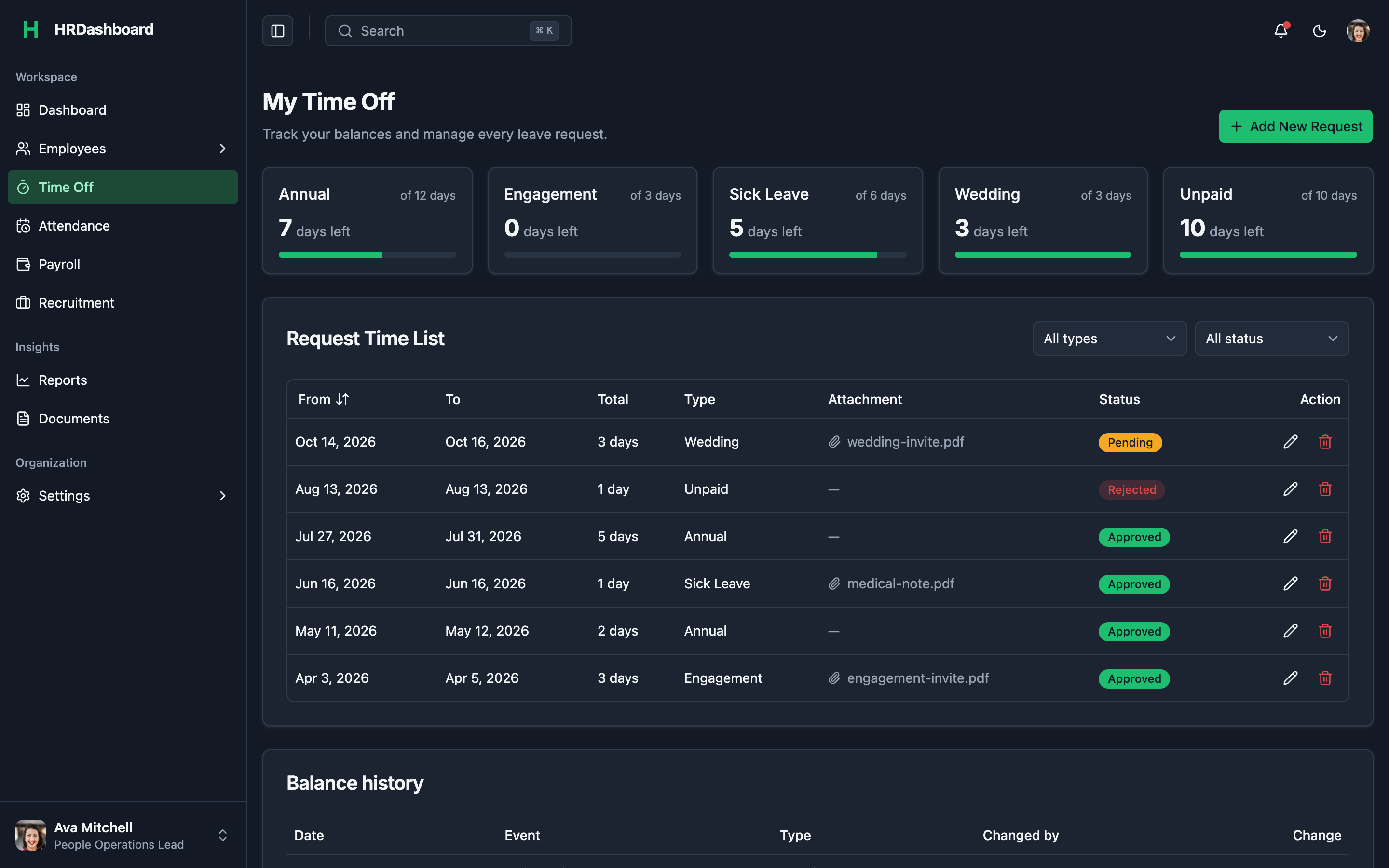Click the Unpaid balance card

pyautogui.click(x=1268, y=220)
